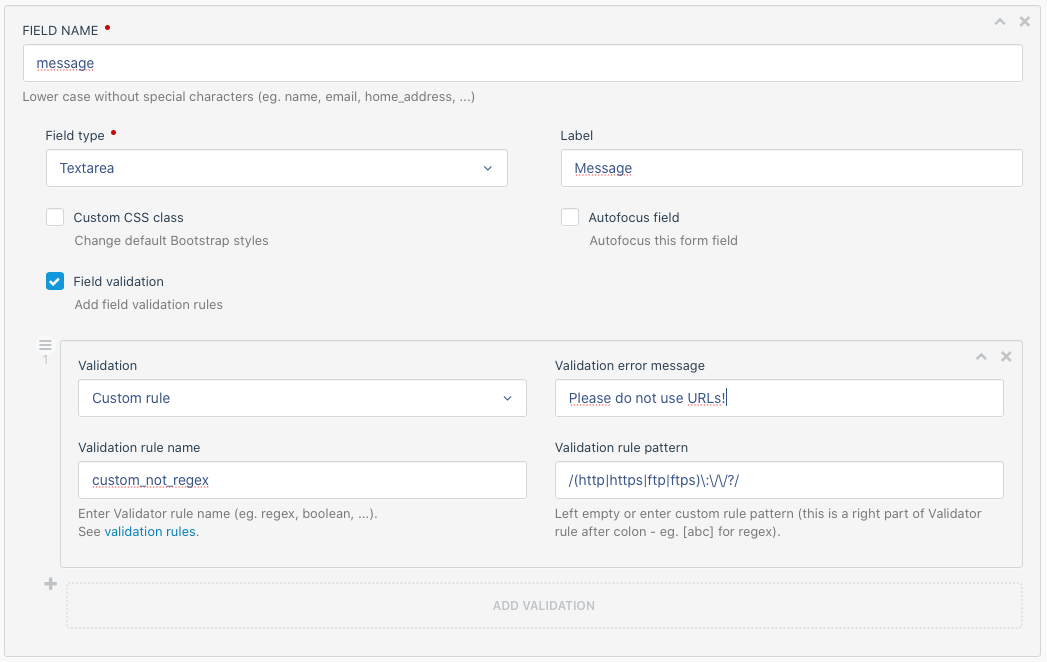
Task: Open the Field type Textarea dropdown
Action: 276,168
